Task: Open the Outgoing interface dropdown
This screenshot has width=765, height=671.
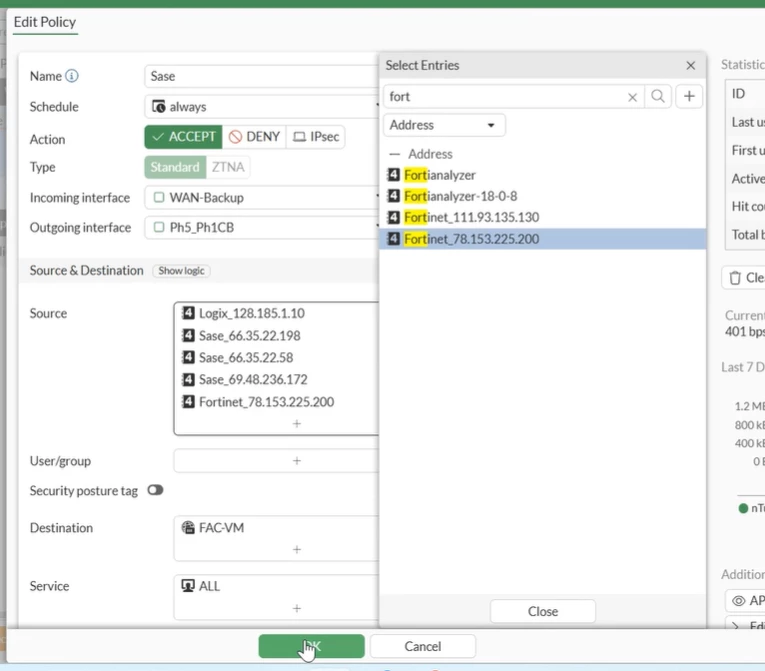Action: (x=262, y=227)
